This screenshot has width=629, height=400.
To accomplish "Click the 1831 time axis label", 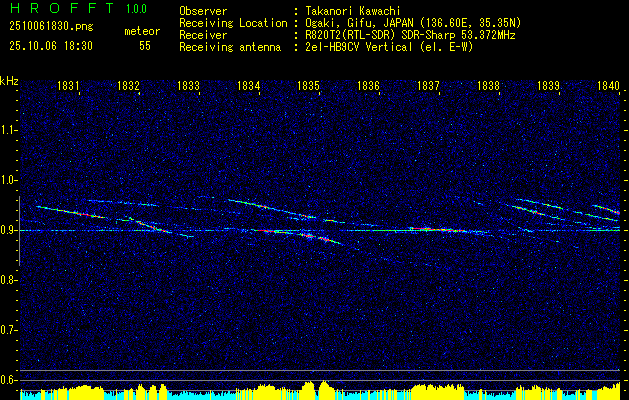I will tap(68, 86).
